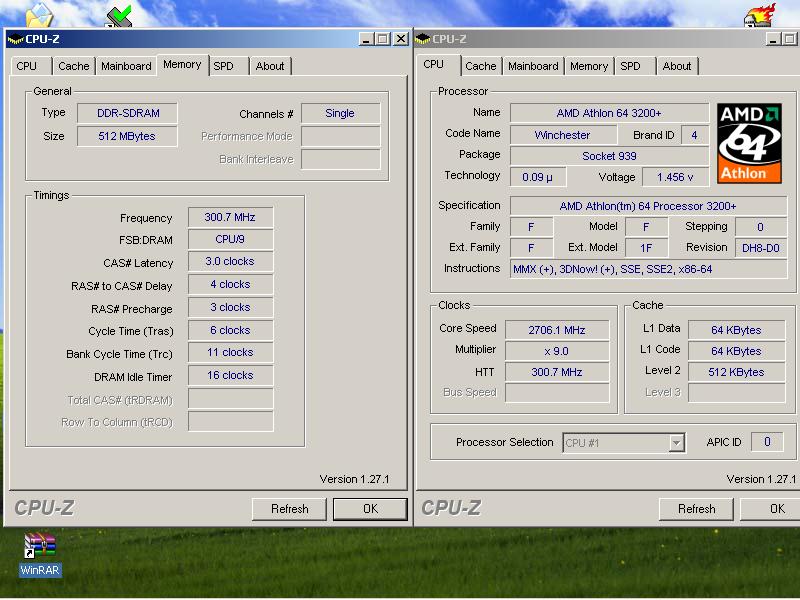800x600 pixels.
Task: Maximize the left CPU-Z window
Action: click(x=383, y=39)
